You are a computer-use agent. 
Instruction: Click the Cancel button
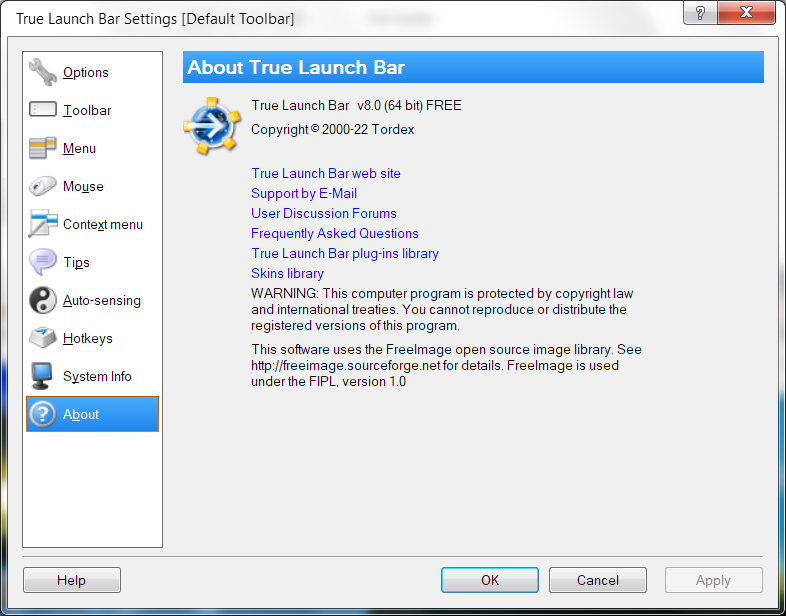(x=598, y=580)
